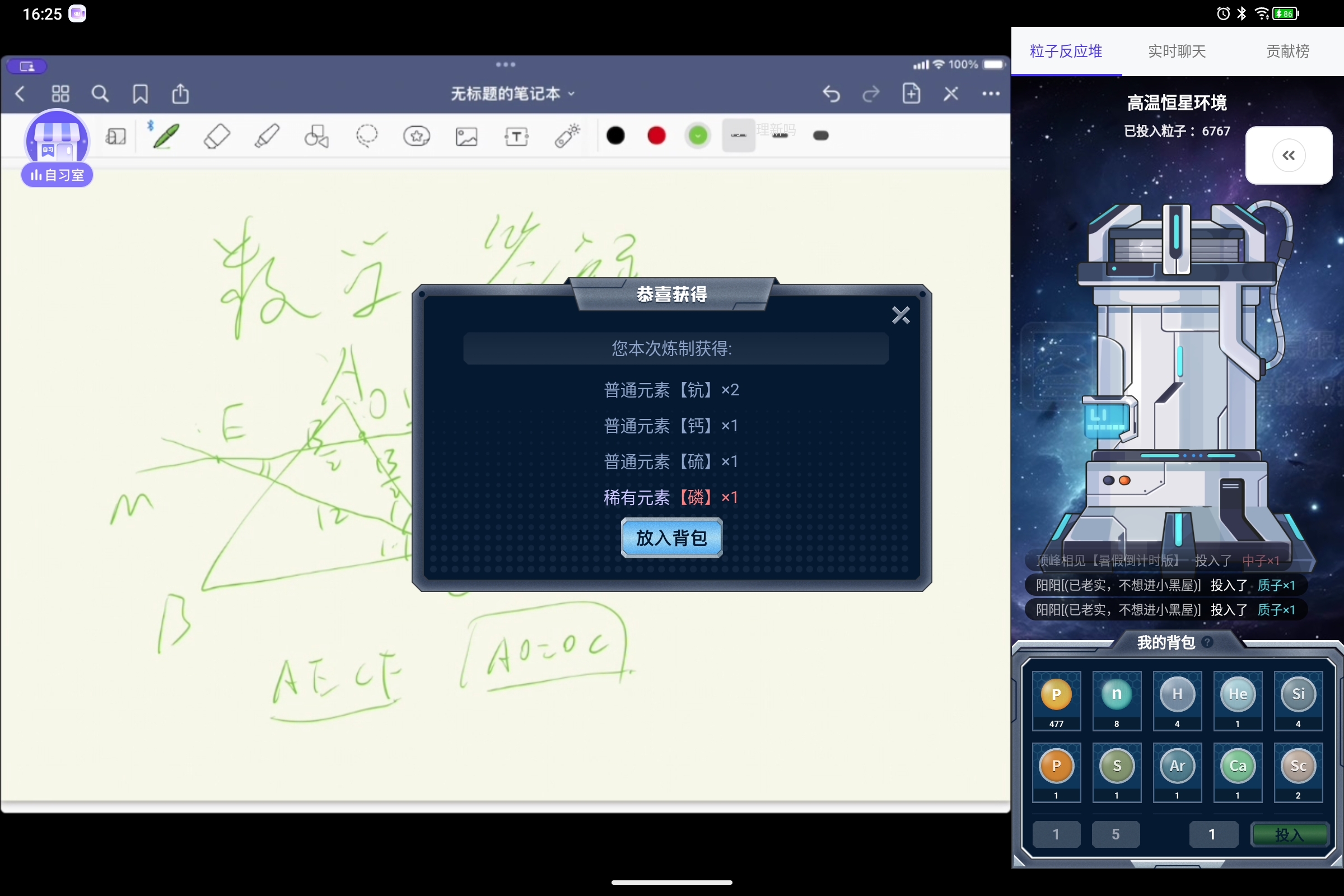Choose the green pen color swatch
This screenshot has height=896, width=1344.
[697, 136]
